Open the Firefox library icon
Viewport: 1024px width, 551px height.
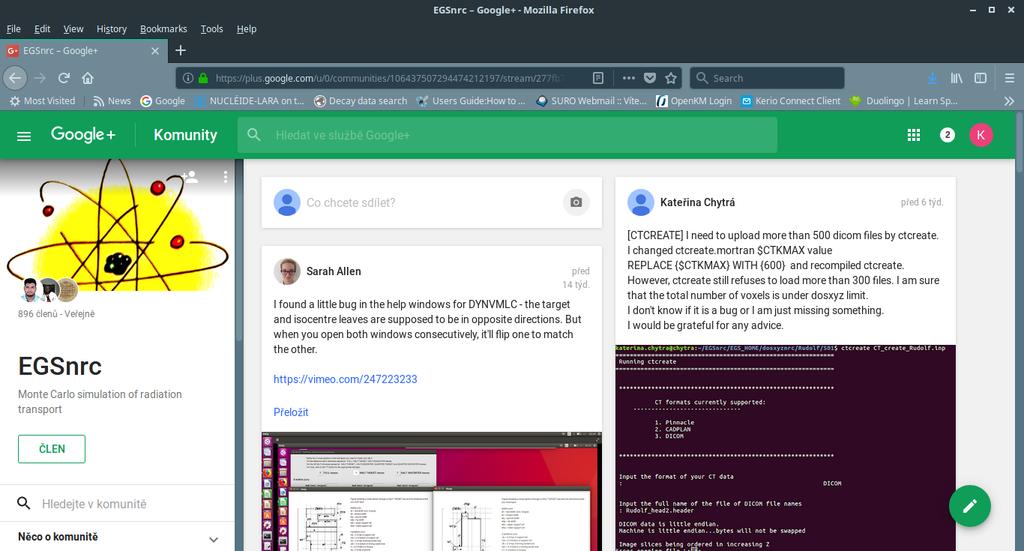pyautogui.click(x=956, y=78)
